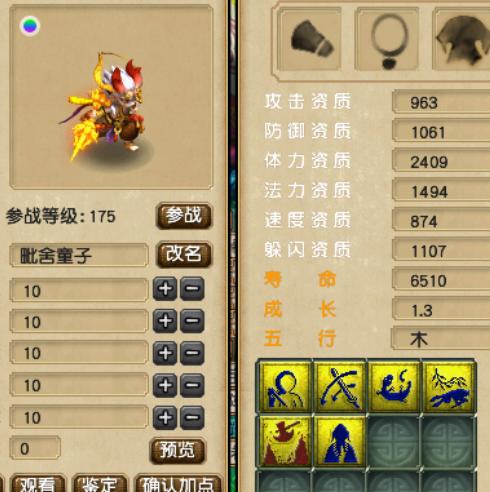Click the wrist guard equipment slot icon
Screen dimensions: 490x492
coord(310,40)
